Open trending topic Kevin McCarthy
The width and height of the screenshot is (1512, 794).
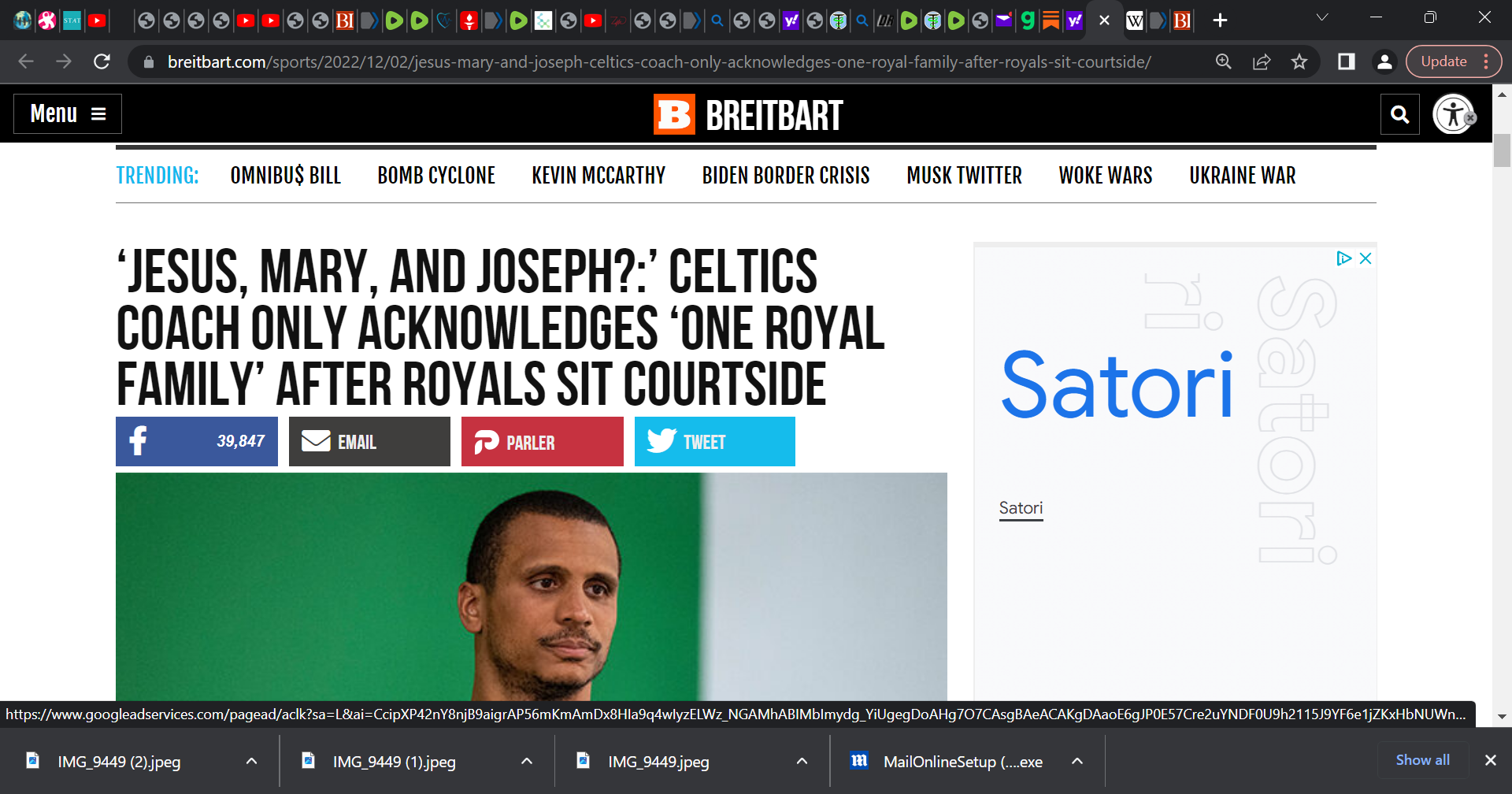598,175
